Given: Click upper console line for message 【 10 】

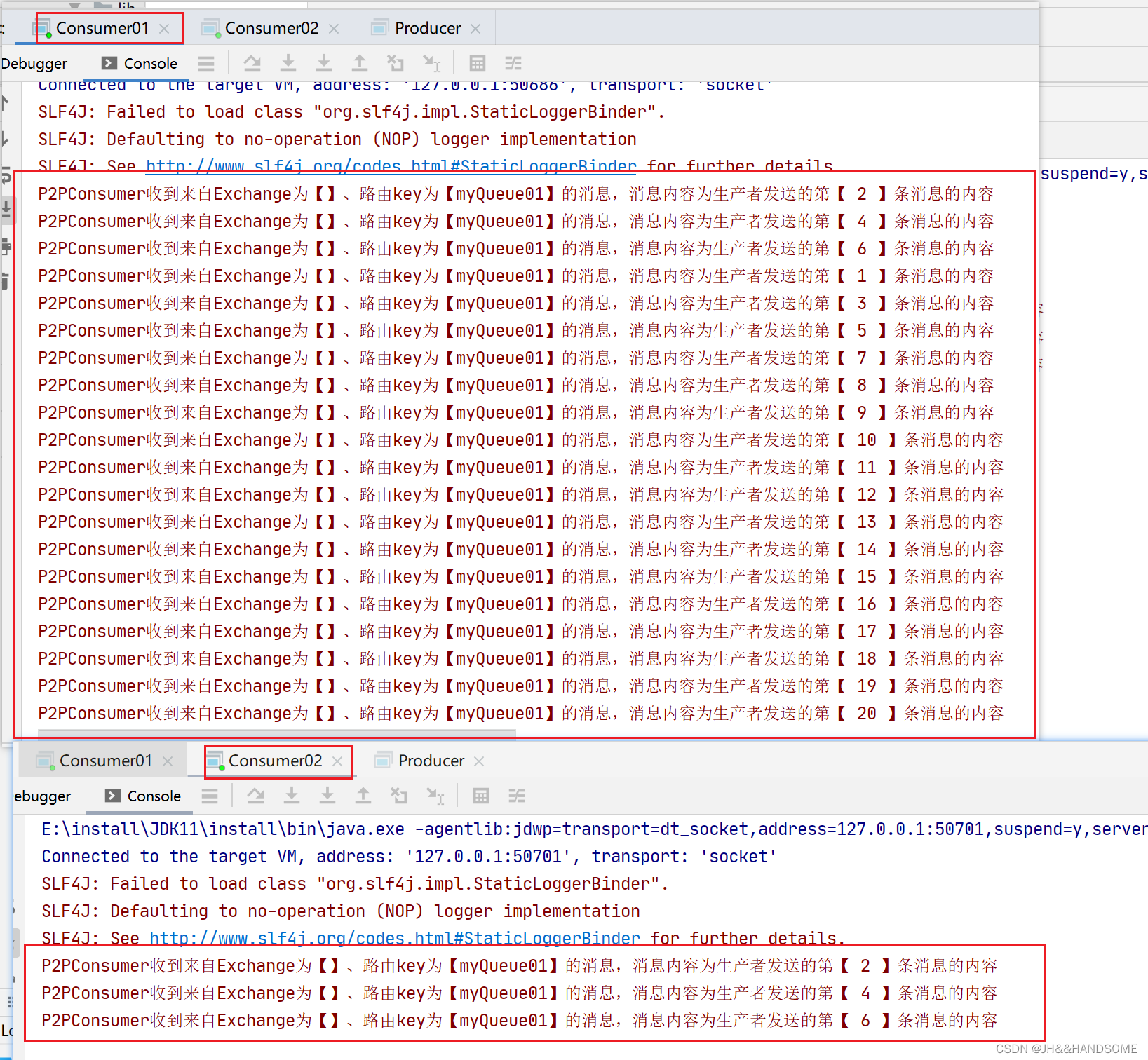Looking at the screenshot, I should point(521,440).
